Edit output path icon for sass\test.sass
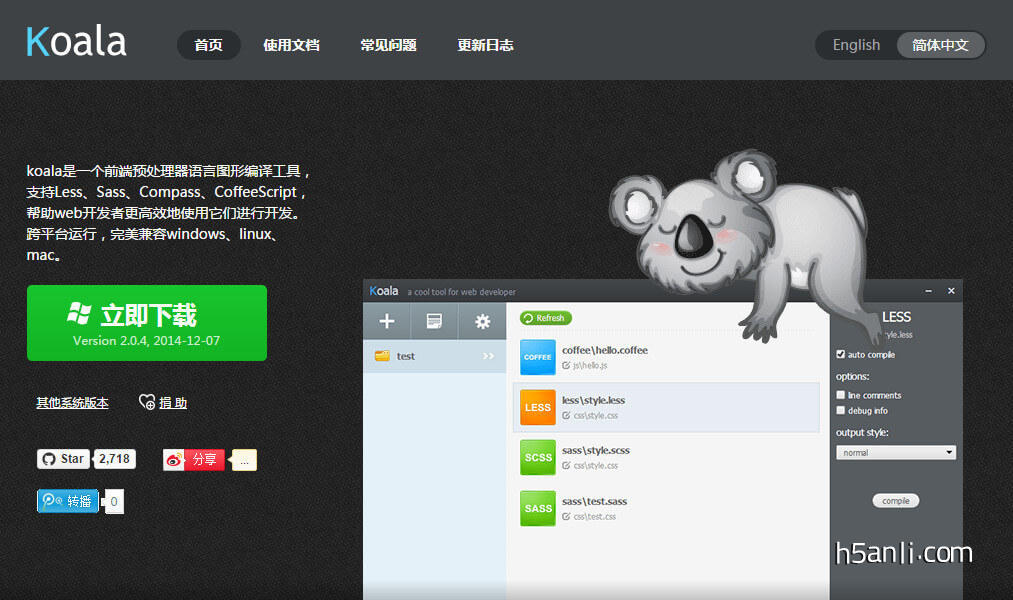The height and width of the screenshot is (600, 1013). (566, 517)
